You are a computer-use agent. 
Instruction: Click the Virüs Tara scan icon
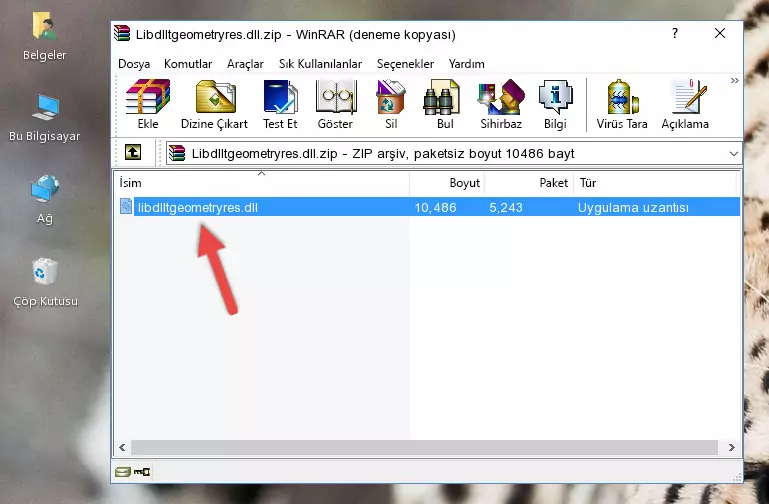point(622,104)
